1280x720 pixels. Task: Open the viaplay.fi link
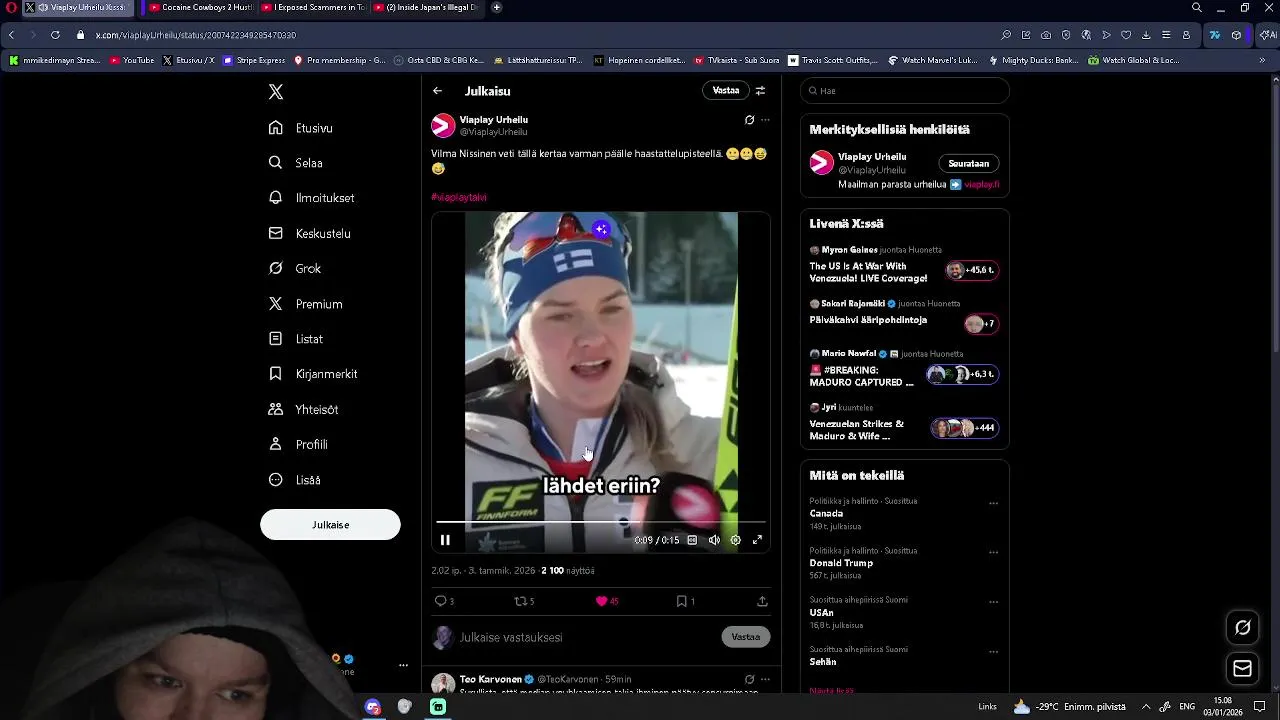pos(982,184)
